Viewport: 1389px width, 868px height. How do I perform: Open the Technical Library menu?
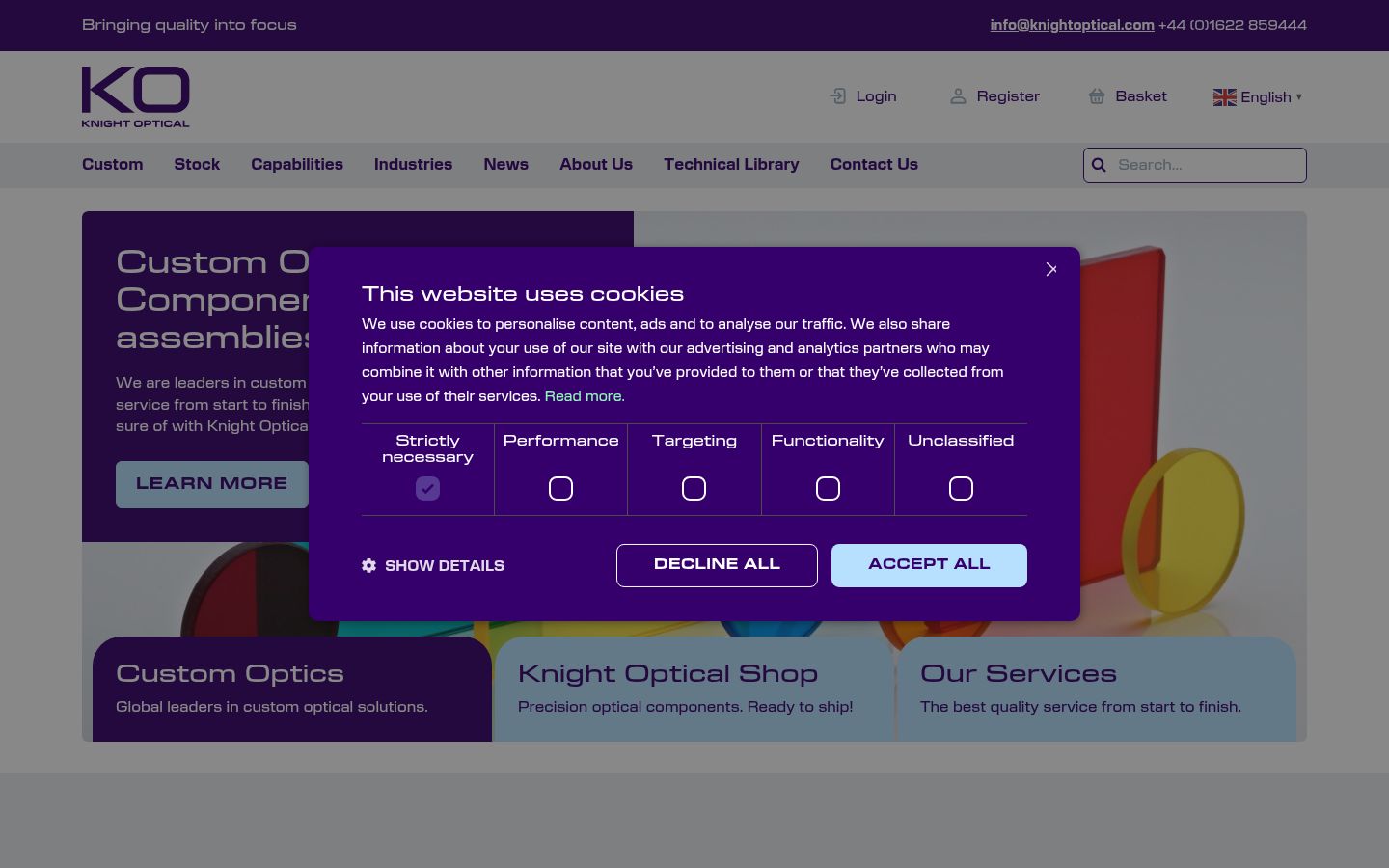pyautogui.click(x=731, y=165)
